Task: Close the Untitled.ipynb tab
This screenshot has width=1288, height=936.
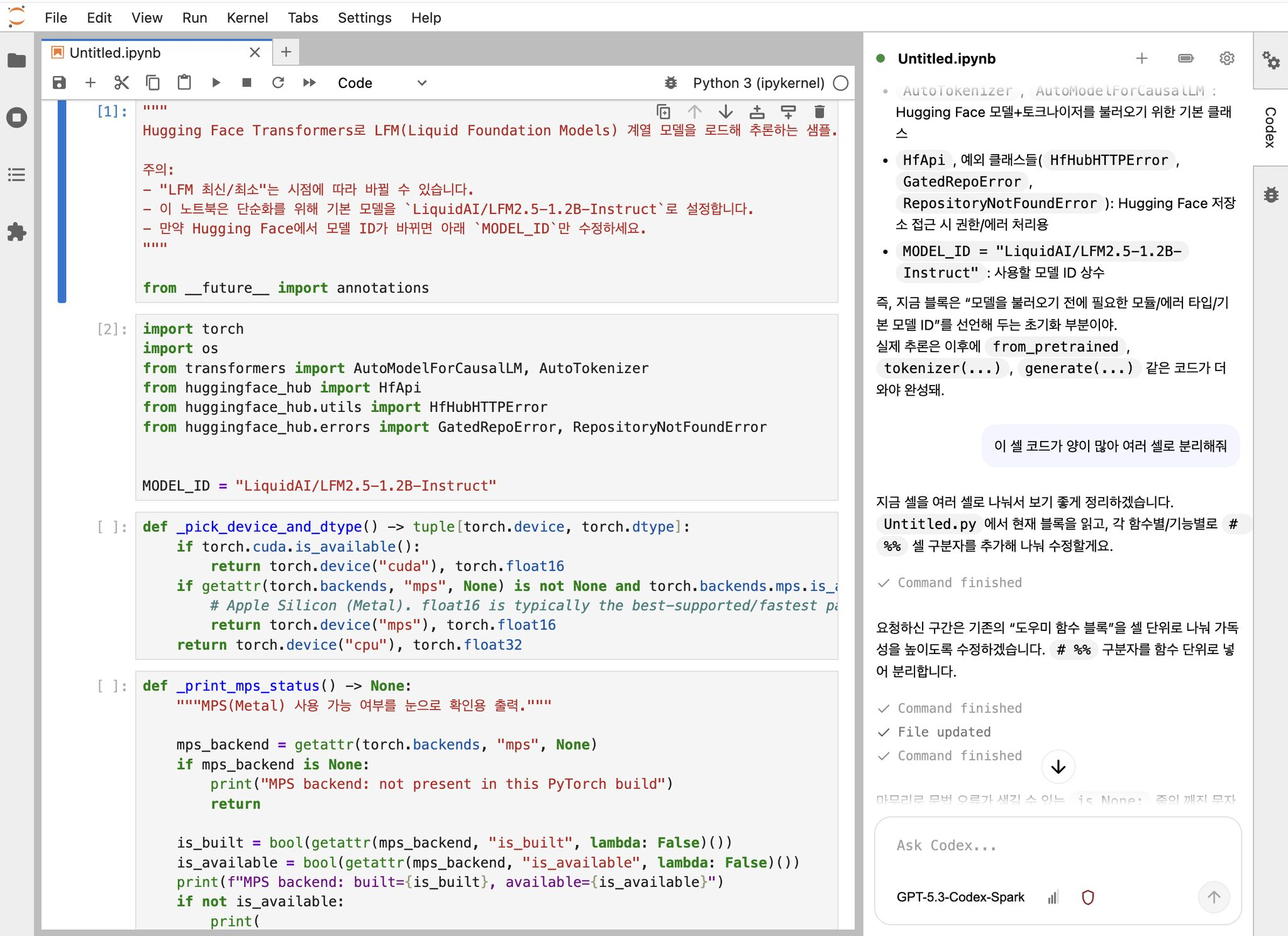Action: (255, 53)
